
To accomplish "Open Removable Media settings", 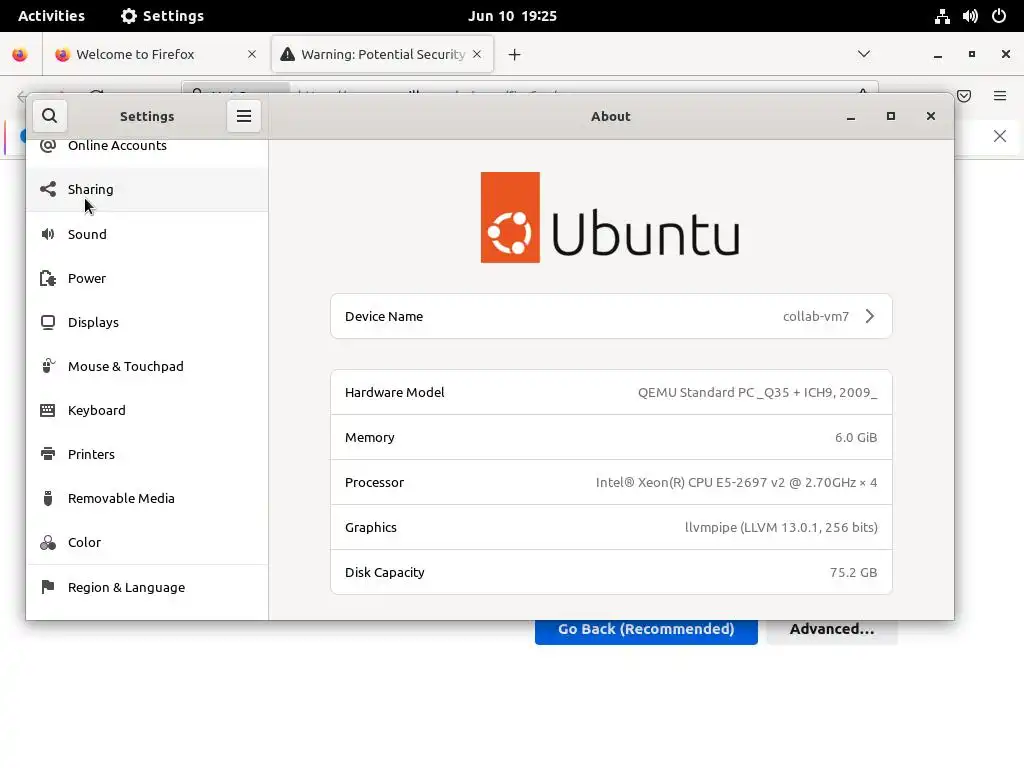I will coord(147,498).
